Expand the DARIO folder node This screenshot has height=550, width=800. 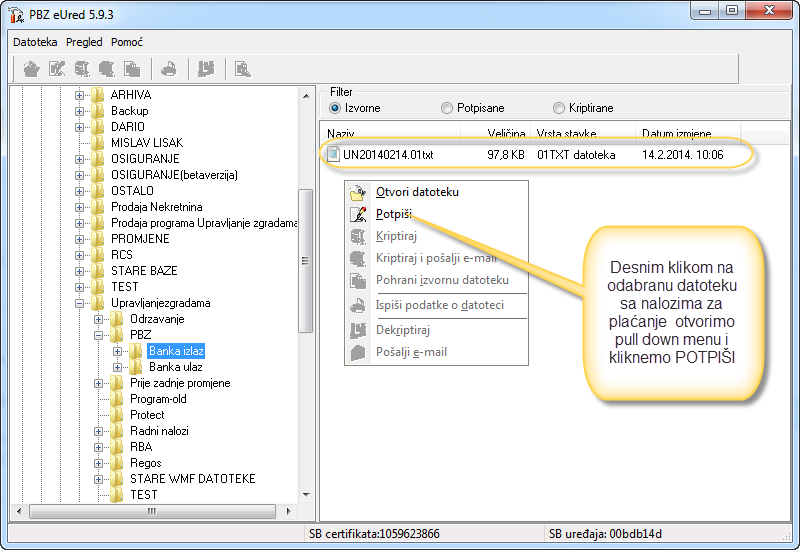[79, 127]
